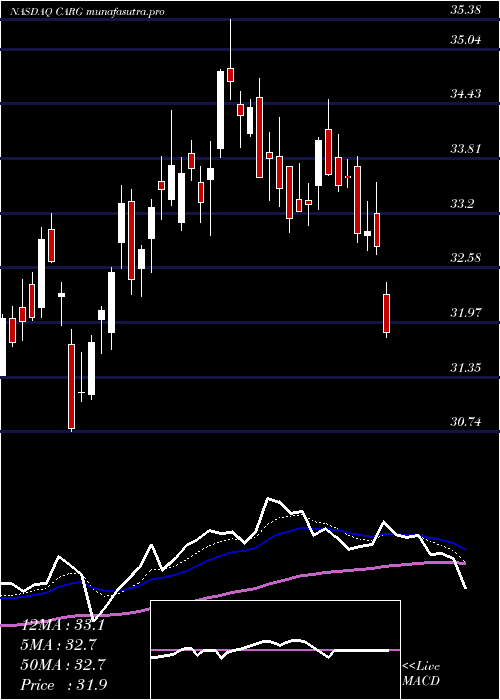Screen dimensions: 500x700
Task: Select the 32.58 price axis label
Action: coord(465,258)
